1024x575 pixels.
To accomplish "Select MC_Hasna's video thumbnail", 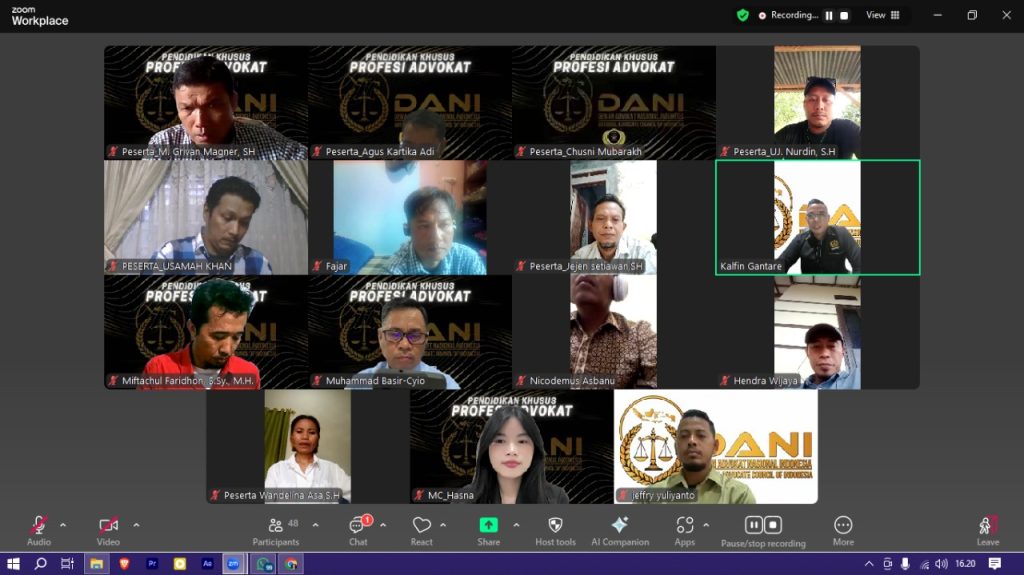I will click(x=511, y=446).
